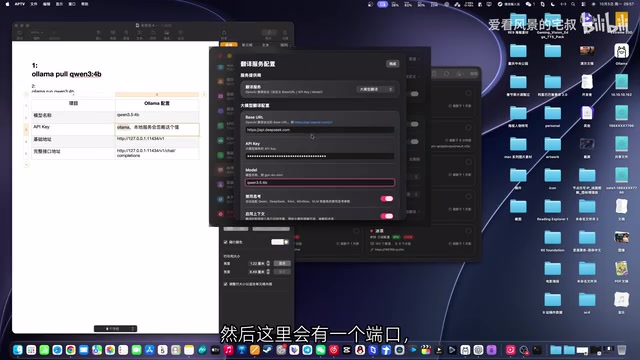The image size is (640, 360).
Task: Click the add-row handle below the table
Action: [x=27, y=164]
